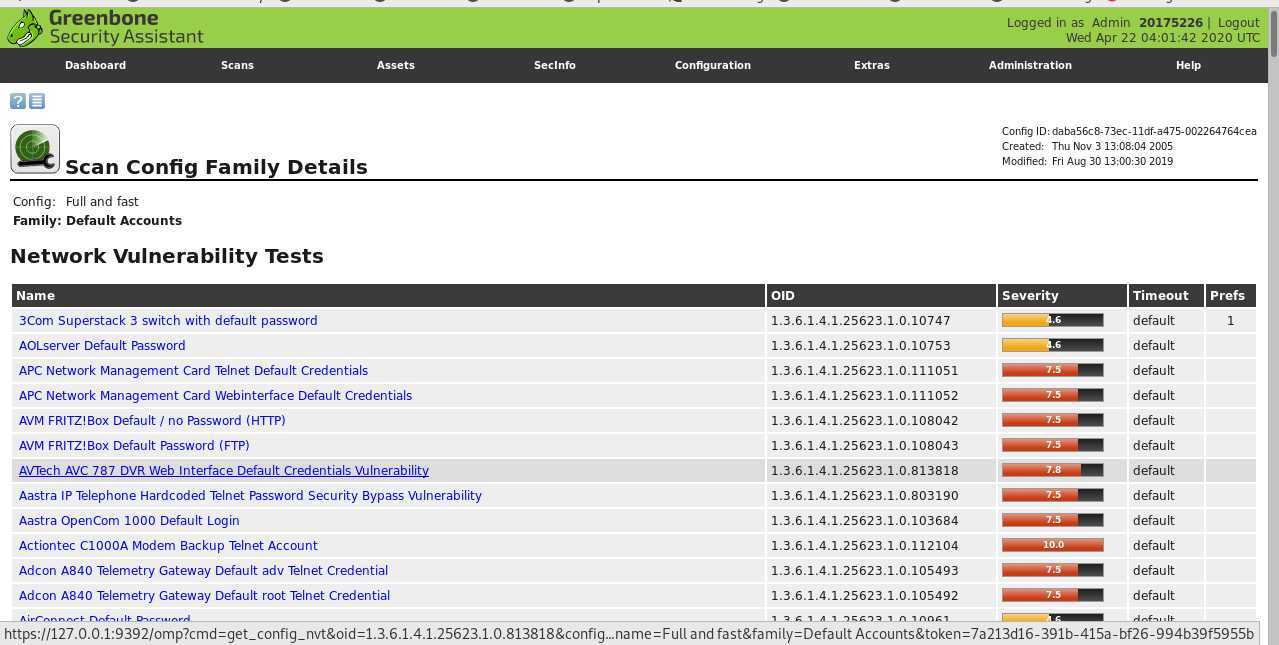Click OID 1.3.6.1.4.1.25623.1.0.112104
1279x645 pixels.
[x=865, y=546]
